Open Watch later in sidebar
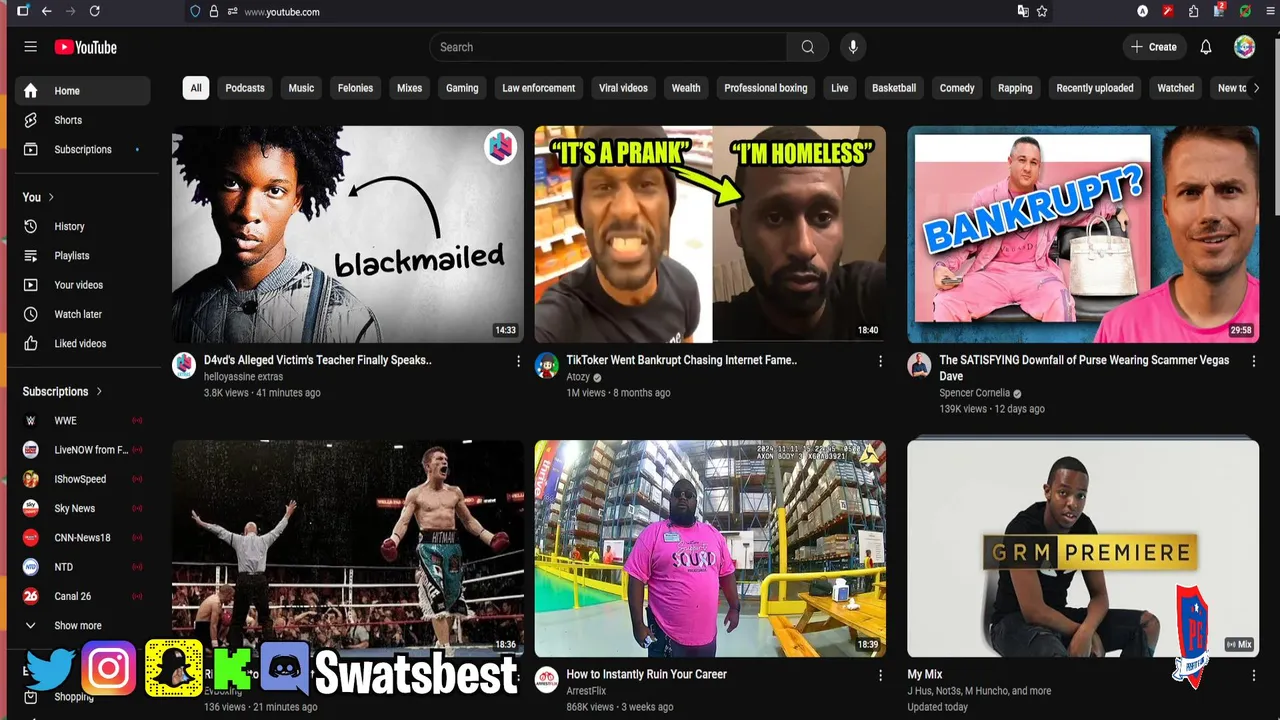1280x720 pixels. coord(82,314)
